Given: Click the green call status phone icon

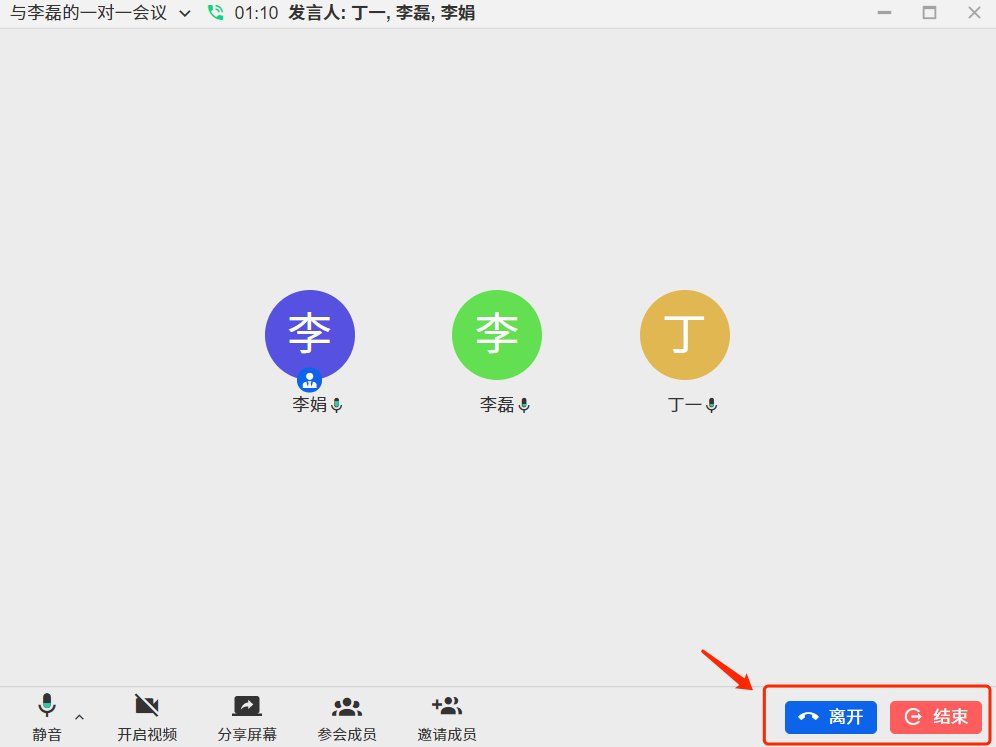Looking at the screenshot, I should [216, 13].
